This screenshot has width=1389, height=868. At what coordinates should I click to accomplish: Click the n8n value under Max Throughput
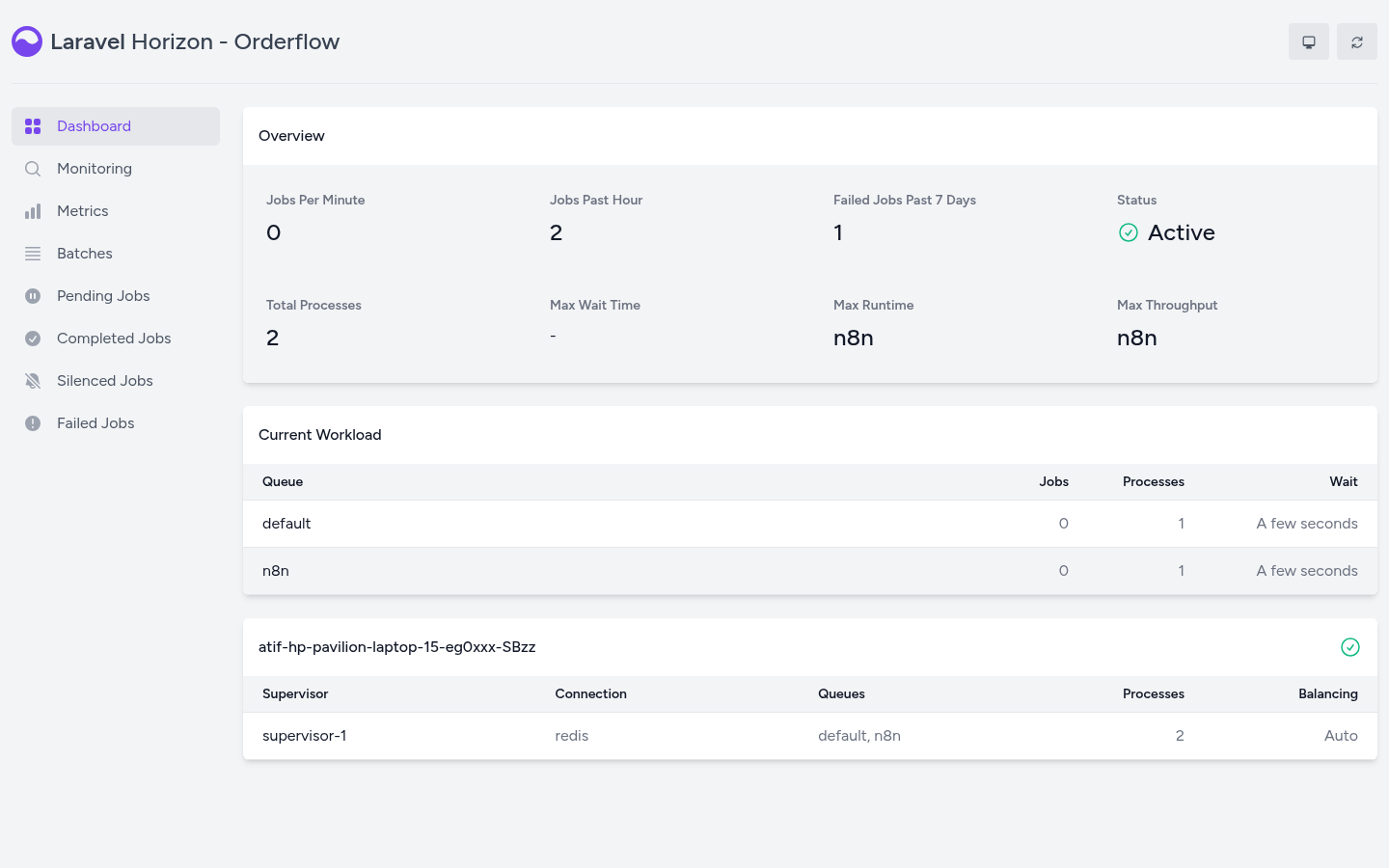coord(1137,338)
